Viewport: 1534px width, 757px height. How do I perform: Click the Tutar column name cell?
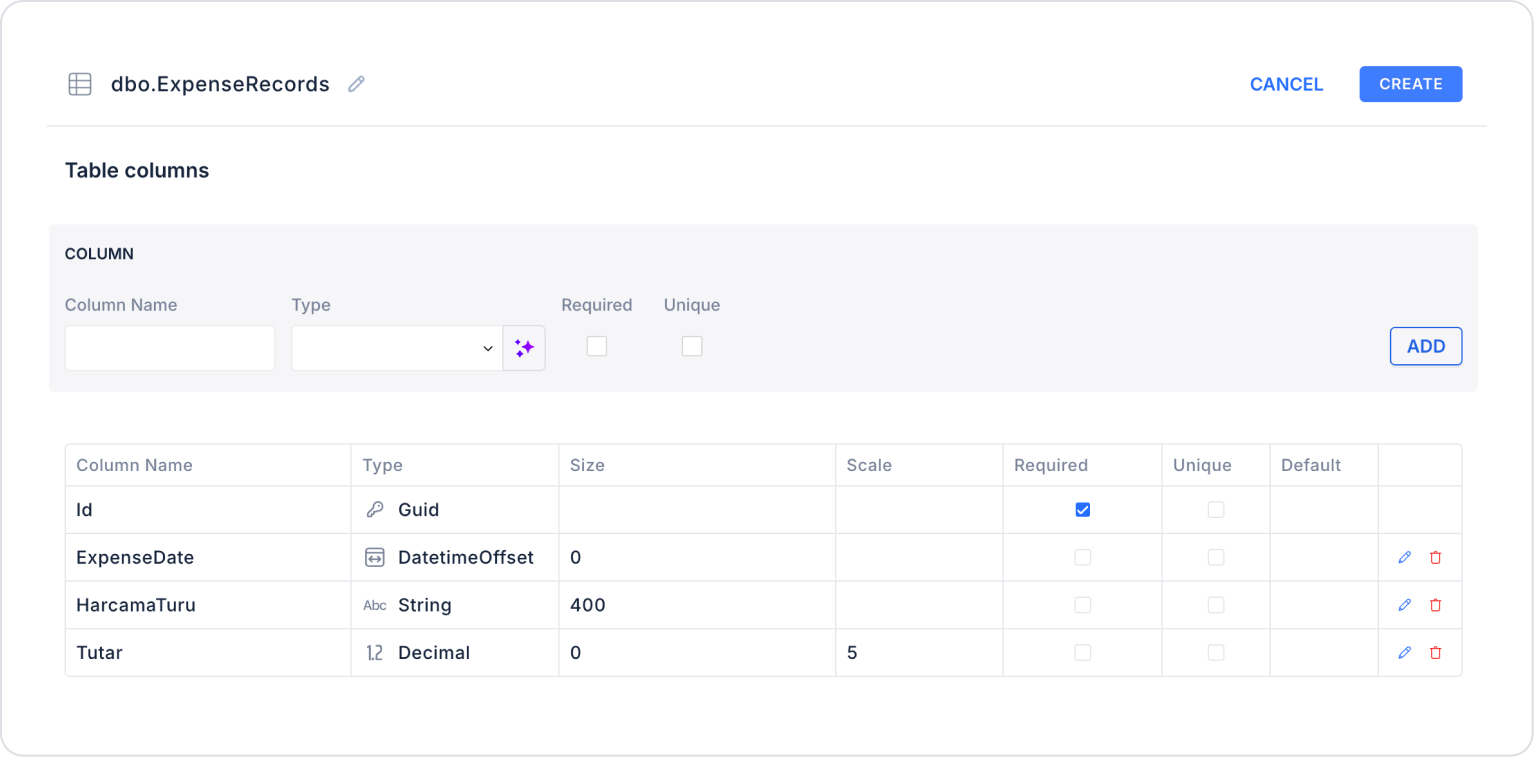[x=208, y=653]
